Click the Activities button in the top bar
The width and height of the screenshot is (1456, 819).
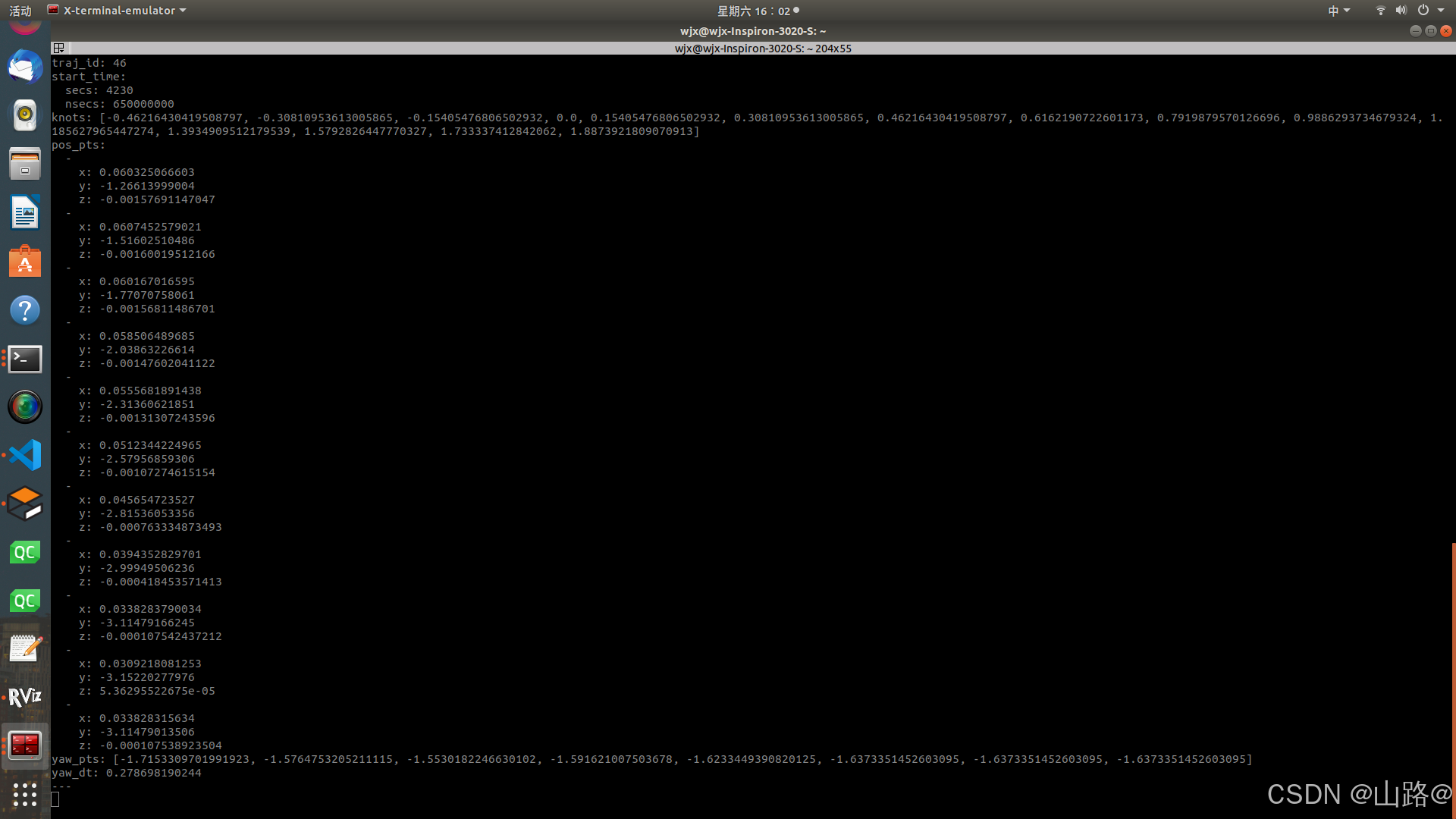point(20,11)
